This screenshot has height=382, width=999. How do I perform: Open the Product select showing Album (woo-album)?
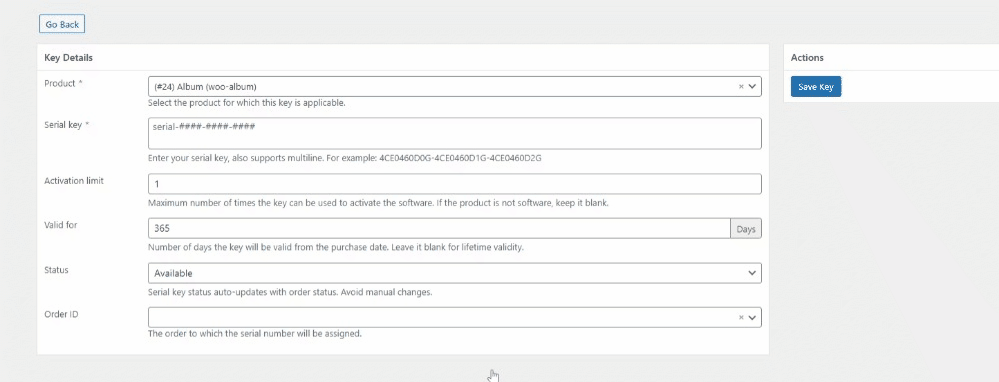click(x=454, y=87)
